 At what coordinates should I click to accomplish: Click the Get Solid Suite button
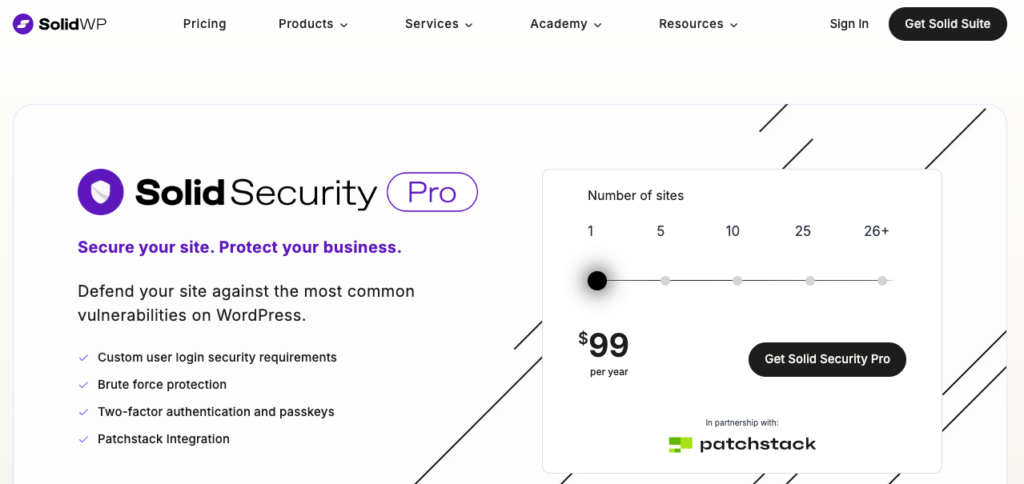click(x=947, y=24)
